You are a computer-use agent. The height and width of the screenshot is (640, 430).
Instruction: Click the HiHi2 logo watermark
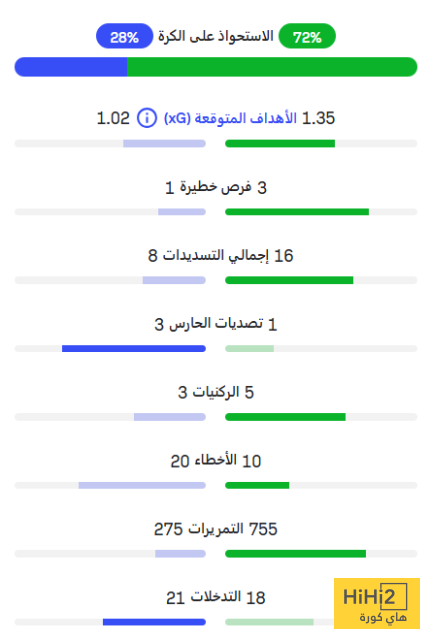tap(377, 603)
